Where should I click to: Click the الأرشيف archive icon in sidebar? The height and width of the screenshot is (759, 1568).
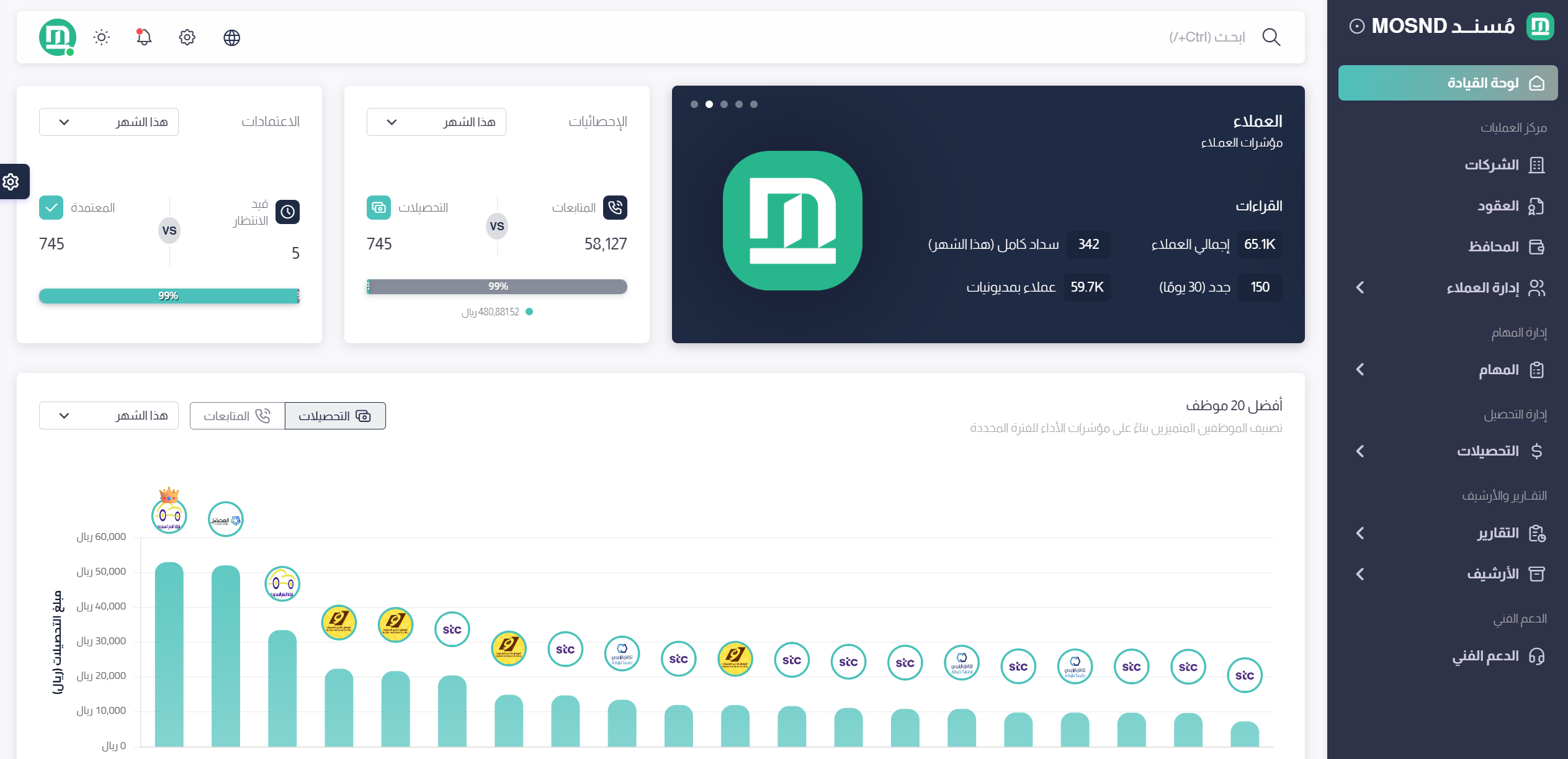tap(1536, 574)
